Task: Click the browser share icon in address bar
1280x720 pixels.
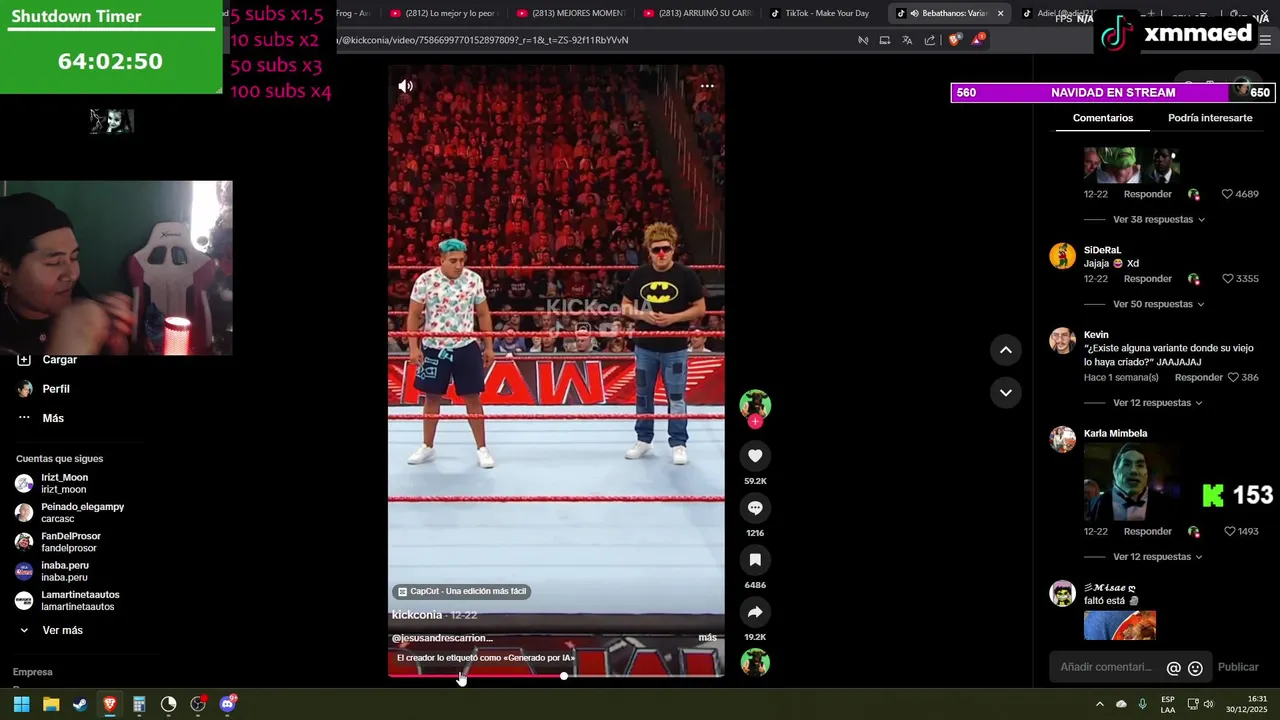Action: pyautogui.click(x=930, y=40)
